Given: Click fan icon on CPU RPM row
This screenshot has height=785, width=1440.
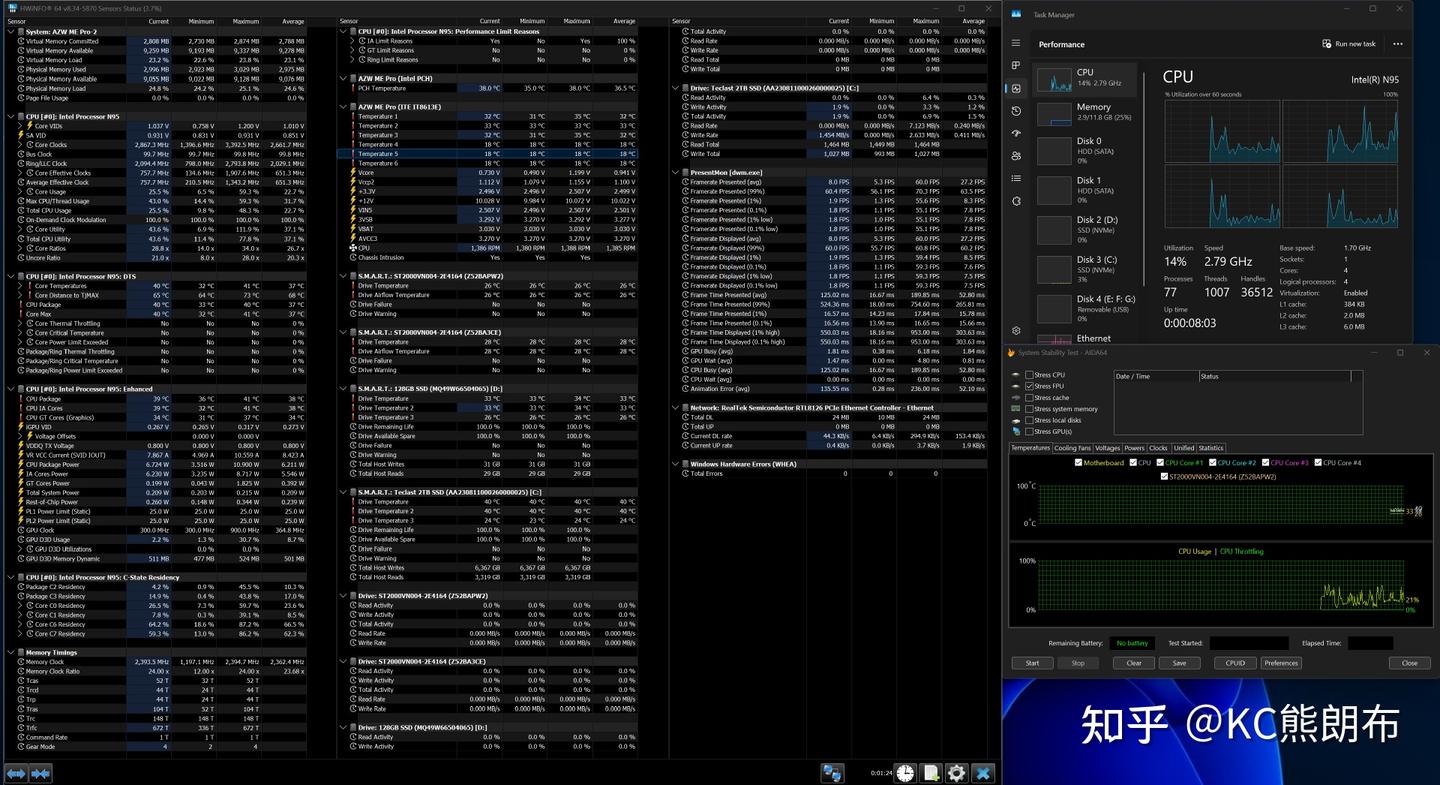Looking at the screenshot, I should (x=353, y=248).
